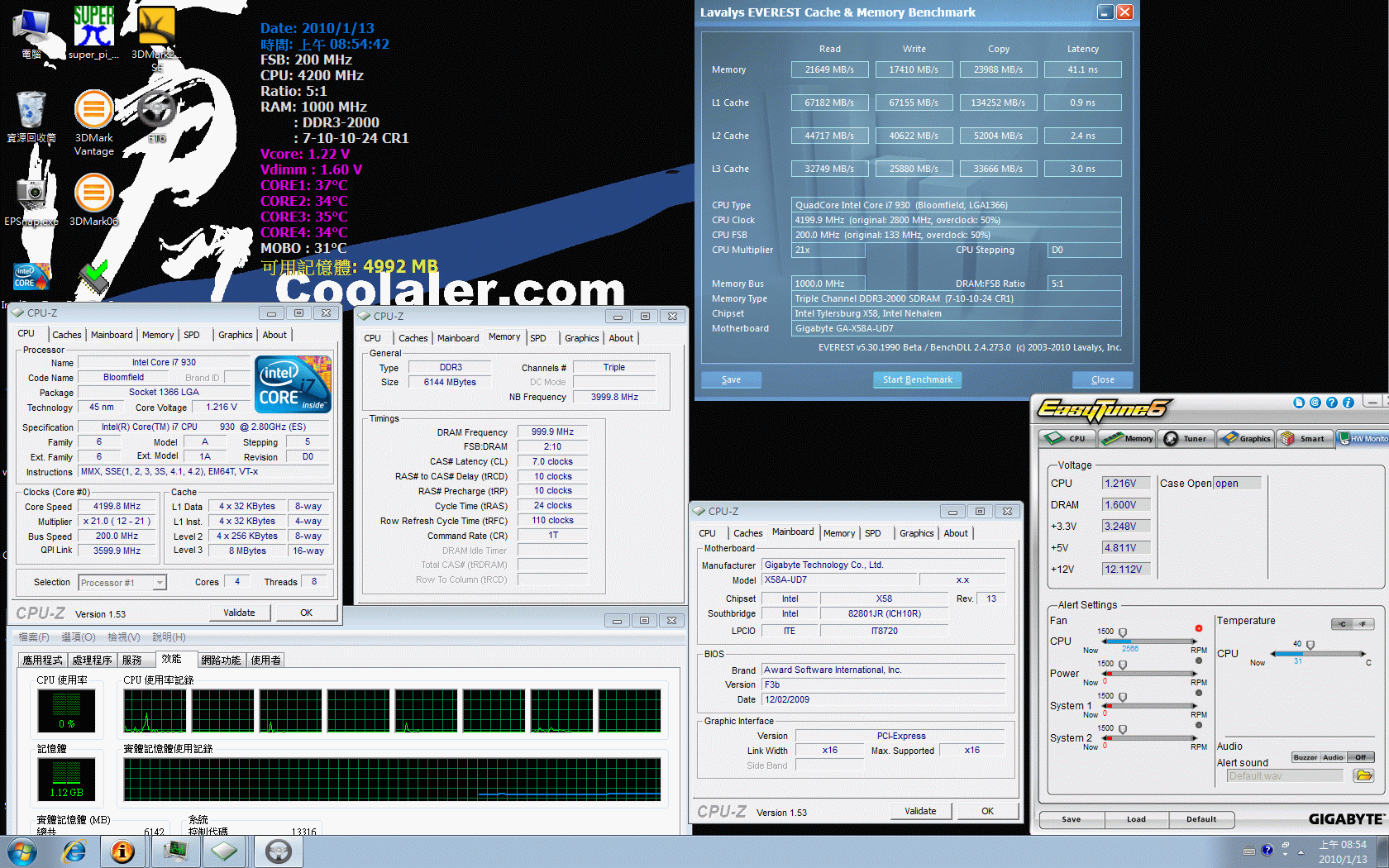This screenshot has width=1389, height=868.
Task: Switch to EasyTune6 steering wheel taskbar icon
Action: click(278, 851)
